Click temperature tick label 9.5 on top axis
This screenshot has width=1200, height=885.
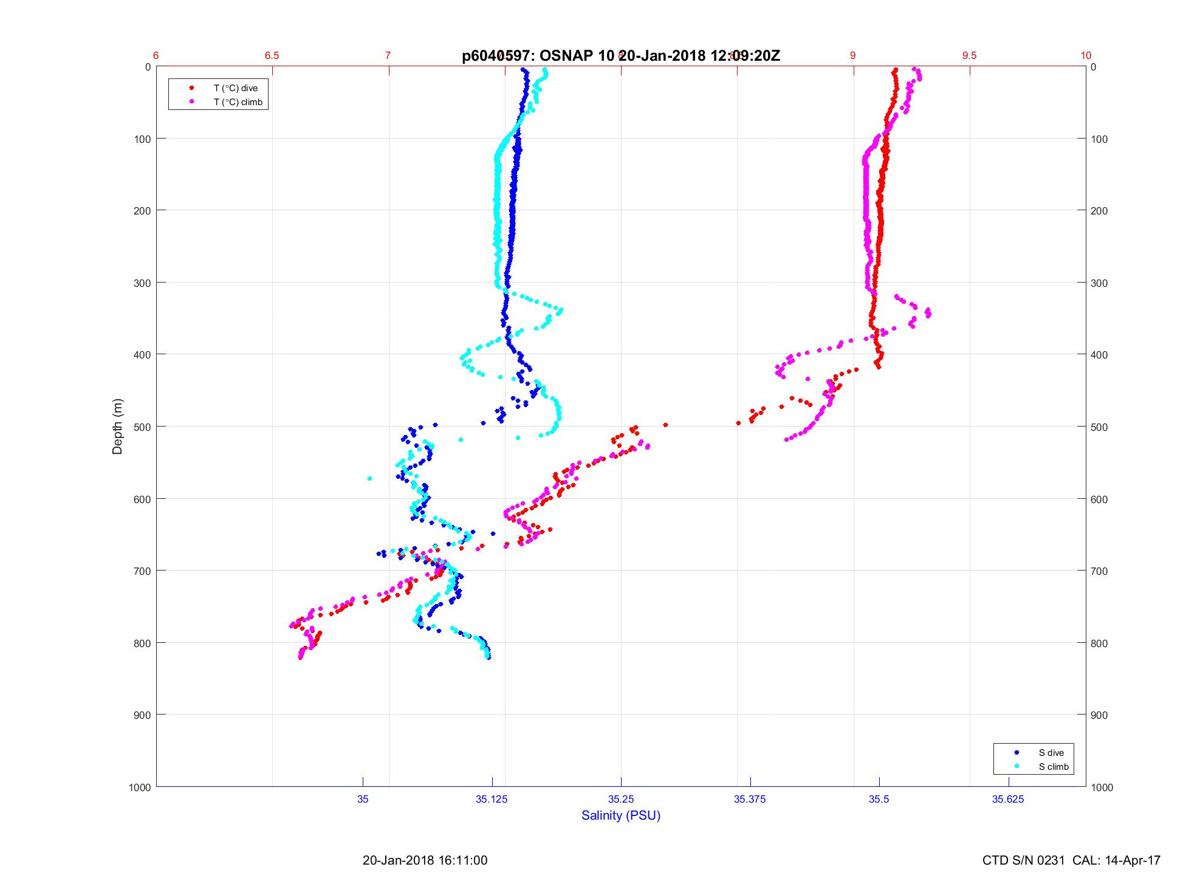(969, 56)
